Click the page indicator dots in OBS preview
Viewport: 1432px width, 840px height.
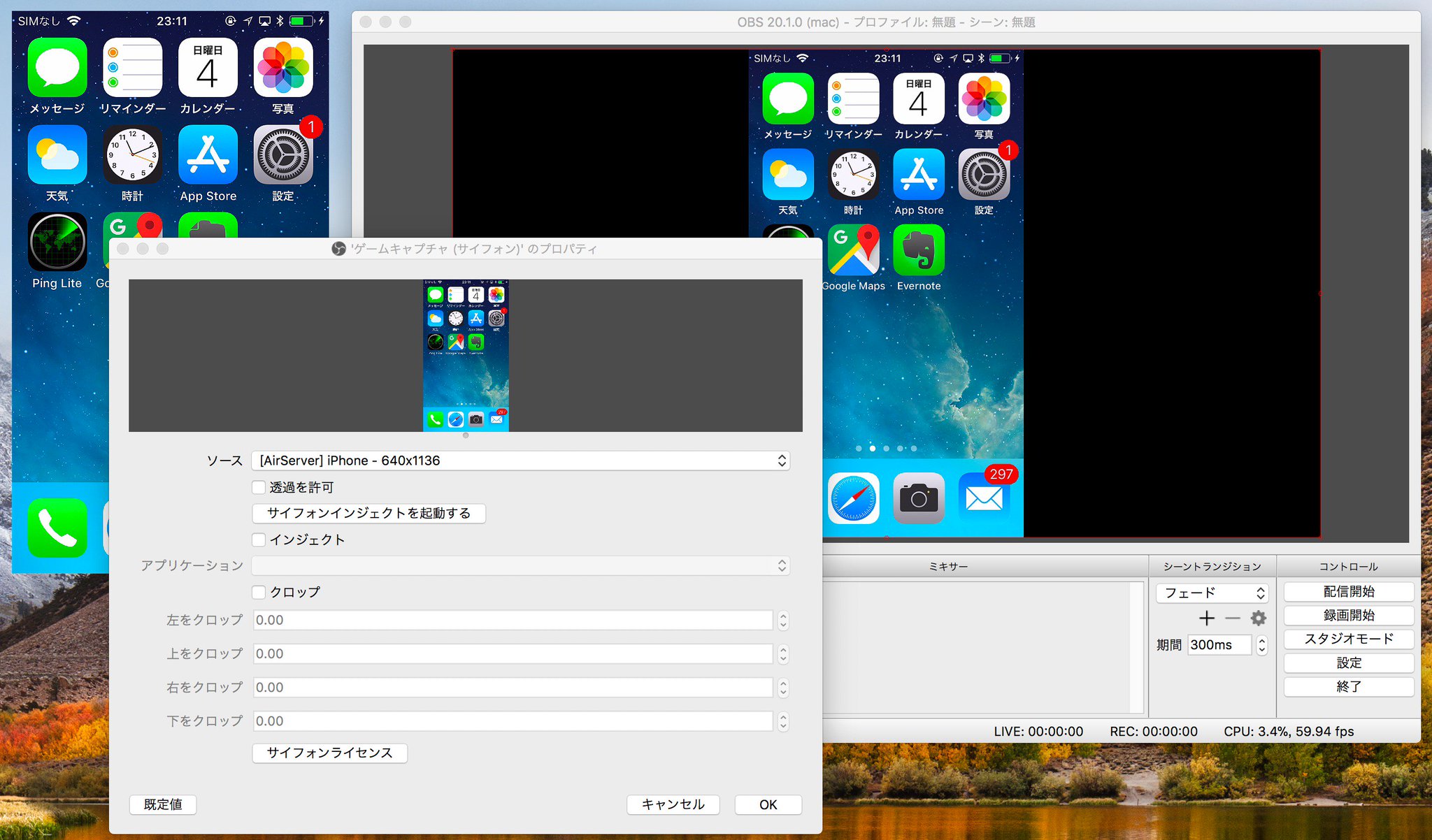(887, 449)
